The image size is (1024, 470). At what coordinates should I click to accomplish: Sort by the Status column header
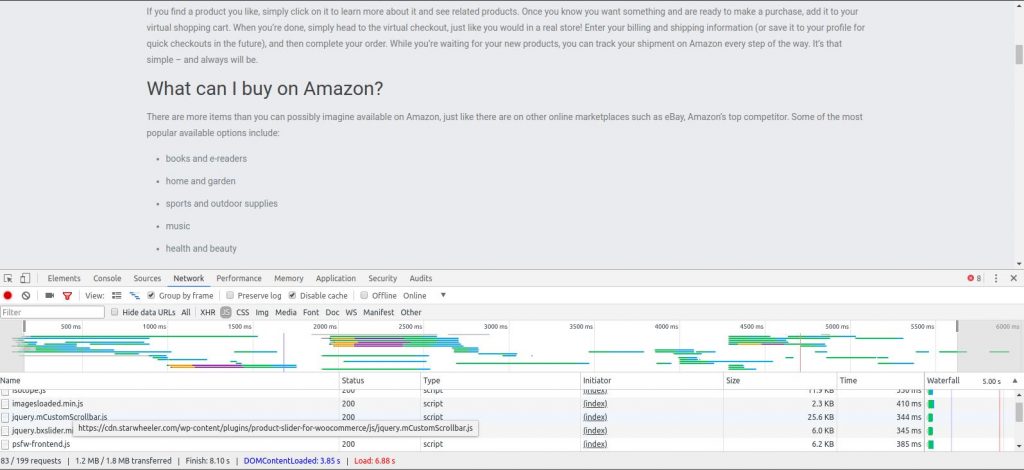coord(380,381)
